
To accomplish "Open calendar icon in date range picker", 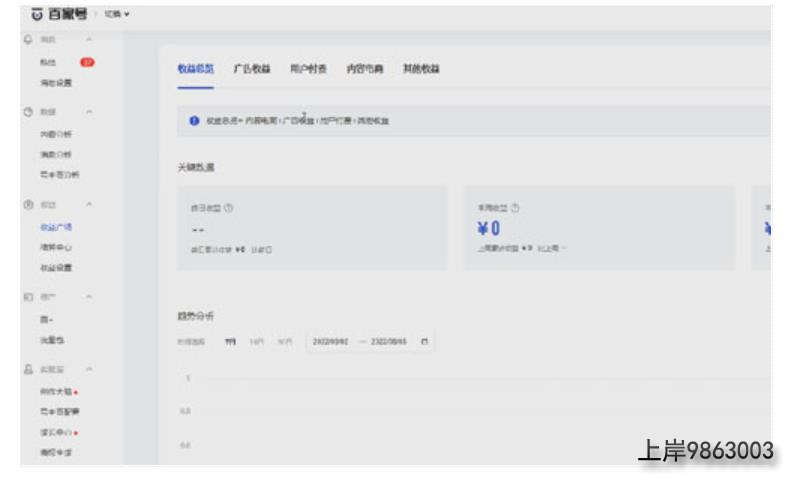I will (x=424, y=341).
